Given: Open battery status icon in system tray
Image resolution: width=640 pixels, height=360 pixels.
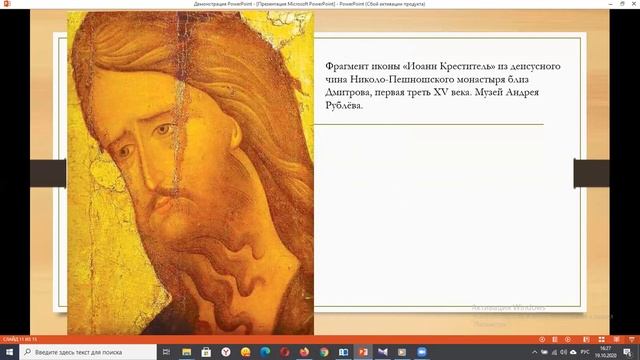Looking at the screenshot, I should pos(544,352).
